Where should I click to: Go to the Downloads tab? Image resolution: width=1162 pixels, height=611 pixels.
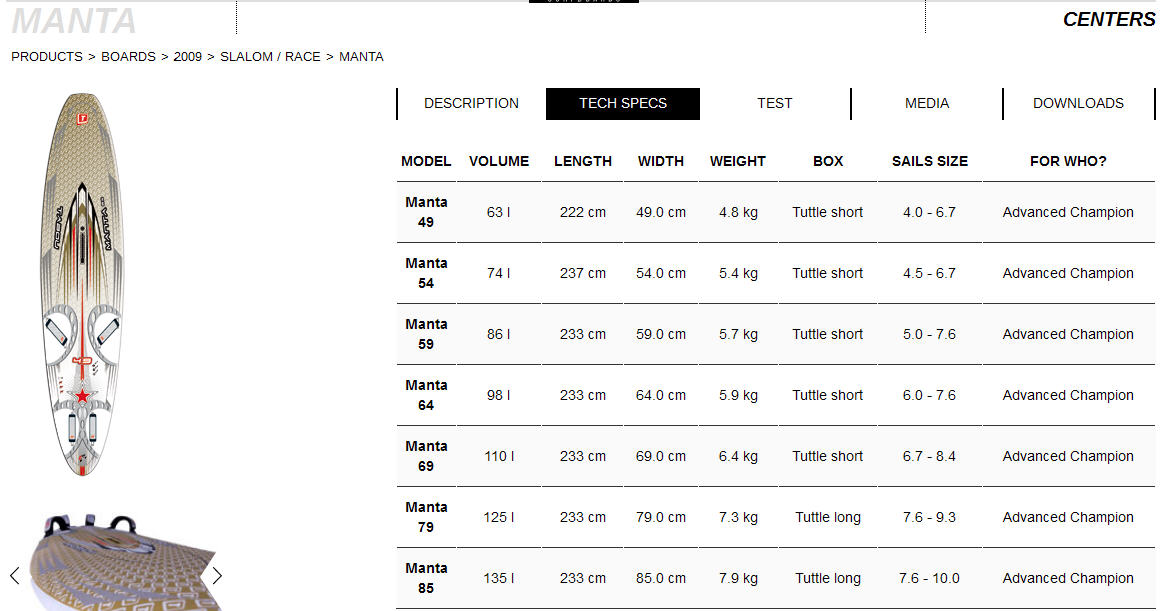tap(1078, 104)
